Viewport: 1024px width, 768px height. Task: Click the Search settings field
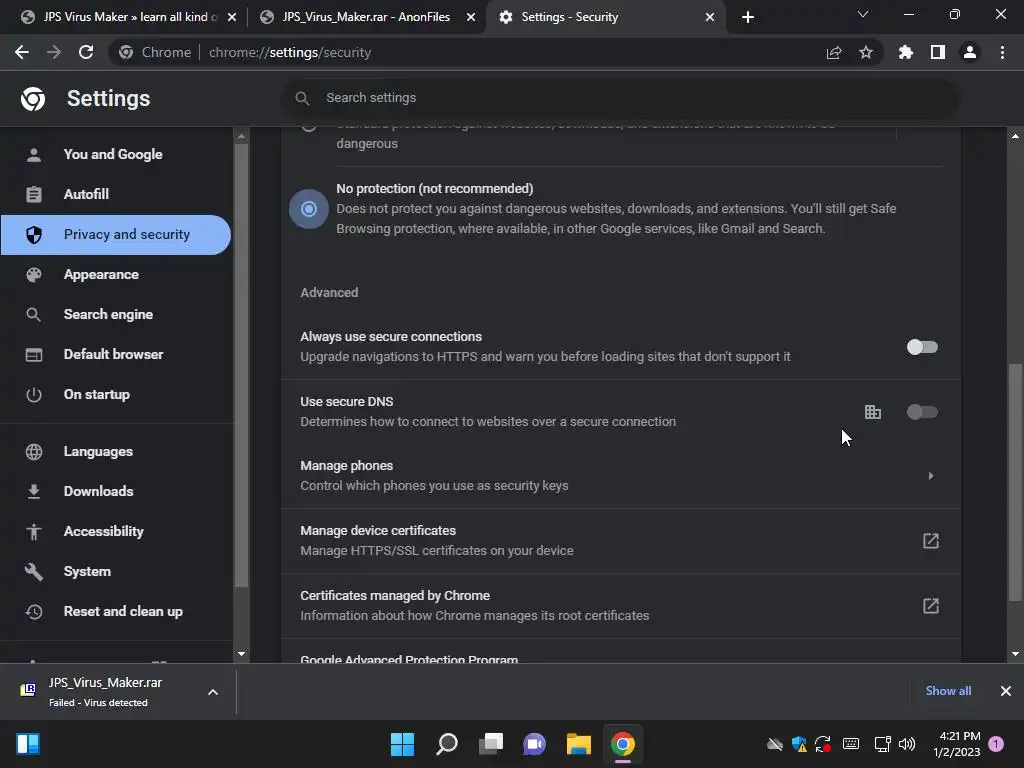coord(620,98)
